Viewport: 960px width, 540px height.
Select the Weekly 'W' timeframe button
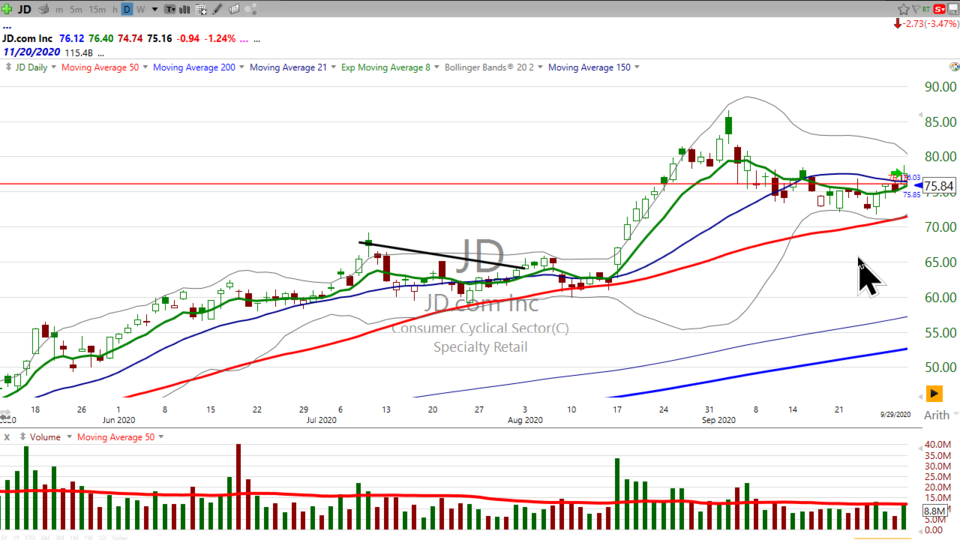tap(140, 10)
